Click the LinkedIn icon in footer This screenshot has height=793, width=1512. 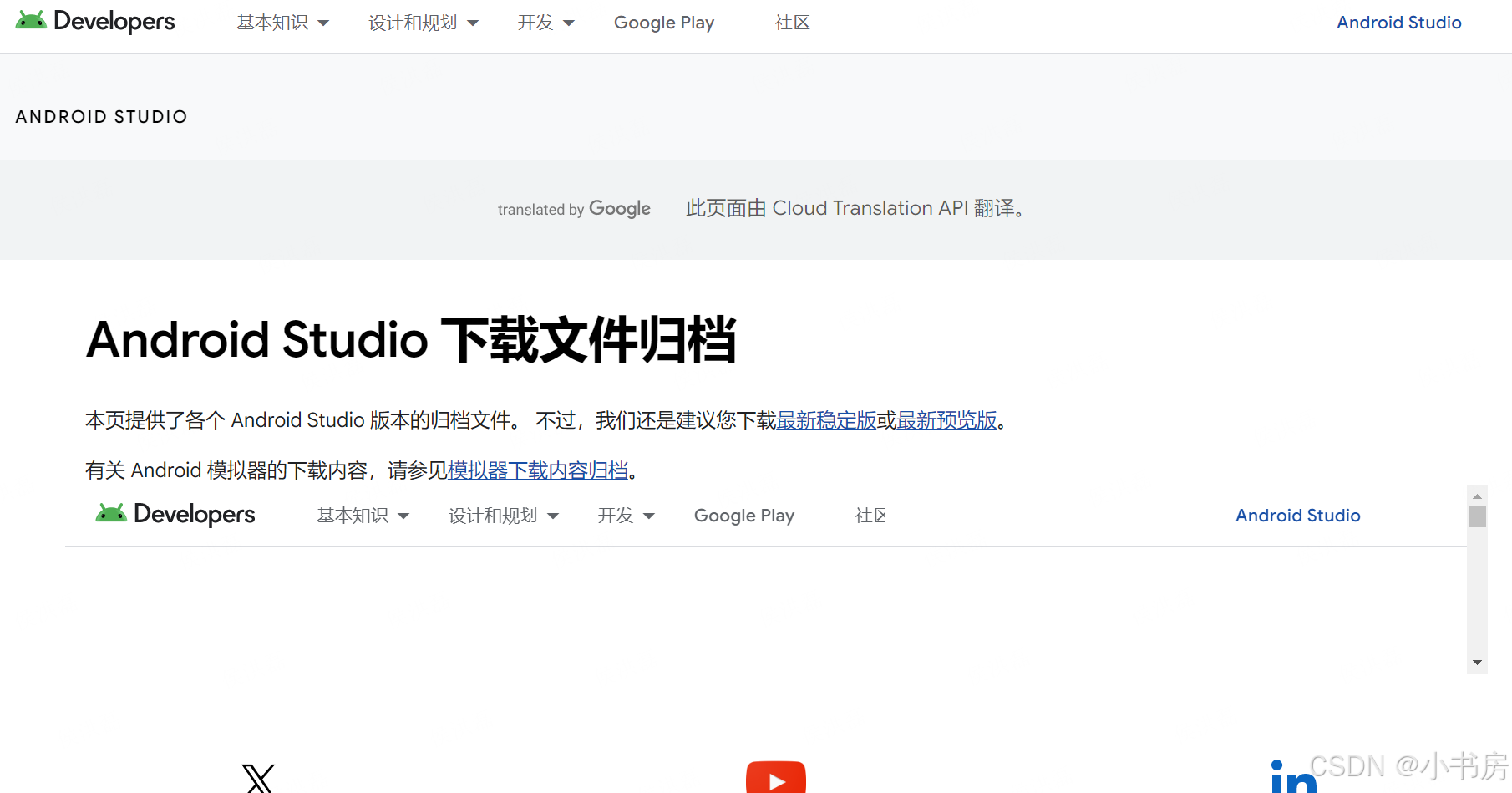(1294, 780)
